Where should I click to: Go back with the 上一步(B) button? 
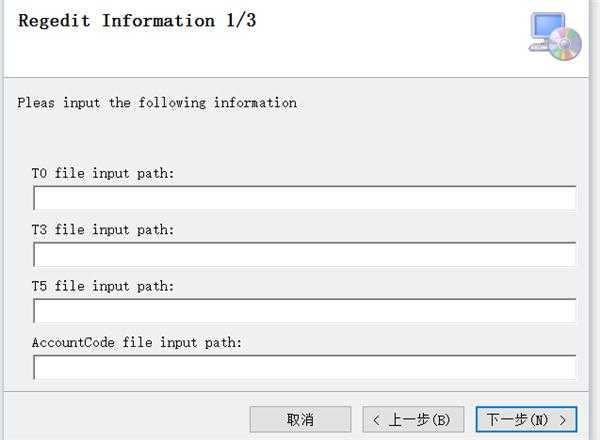[413, 419]
